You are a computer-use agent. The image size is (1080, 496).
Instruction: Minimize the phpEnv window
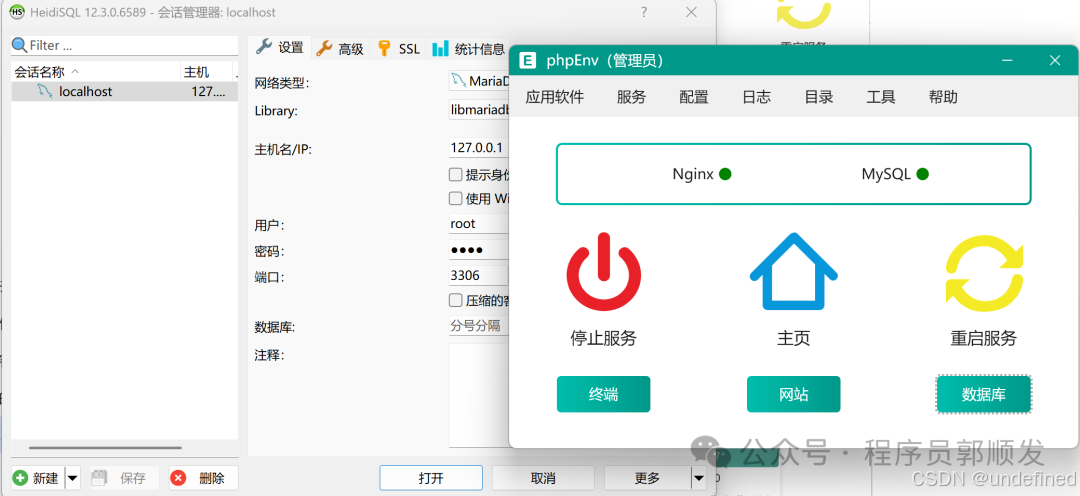[1008, 61]
